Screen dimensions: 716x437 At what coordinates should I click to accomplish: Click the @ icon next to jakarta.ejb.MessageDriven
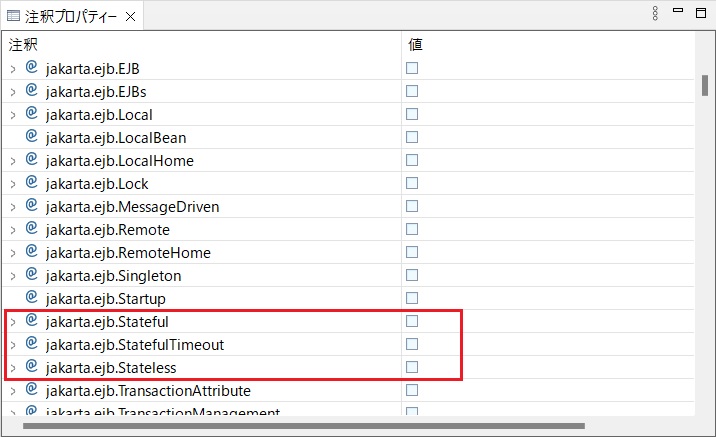31,206
